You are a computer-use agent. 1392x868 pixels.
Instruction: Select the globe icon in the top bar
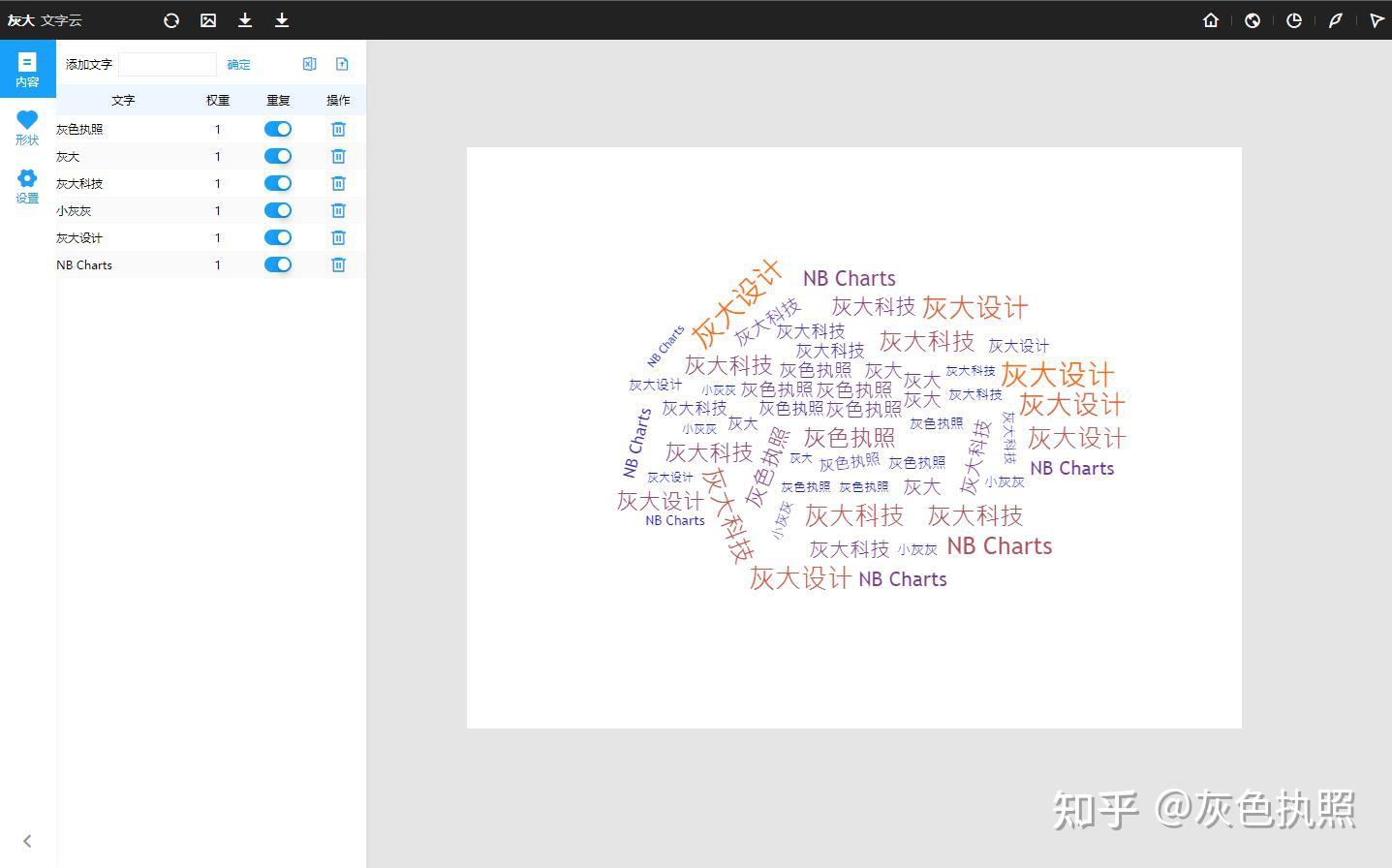coord(1252,19)
